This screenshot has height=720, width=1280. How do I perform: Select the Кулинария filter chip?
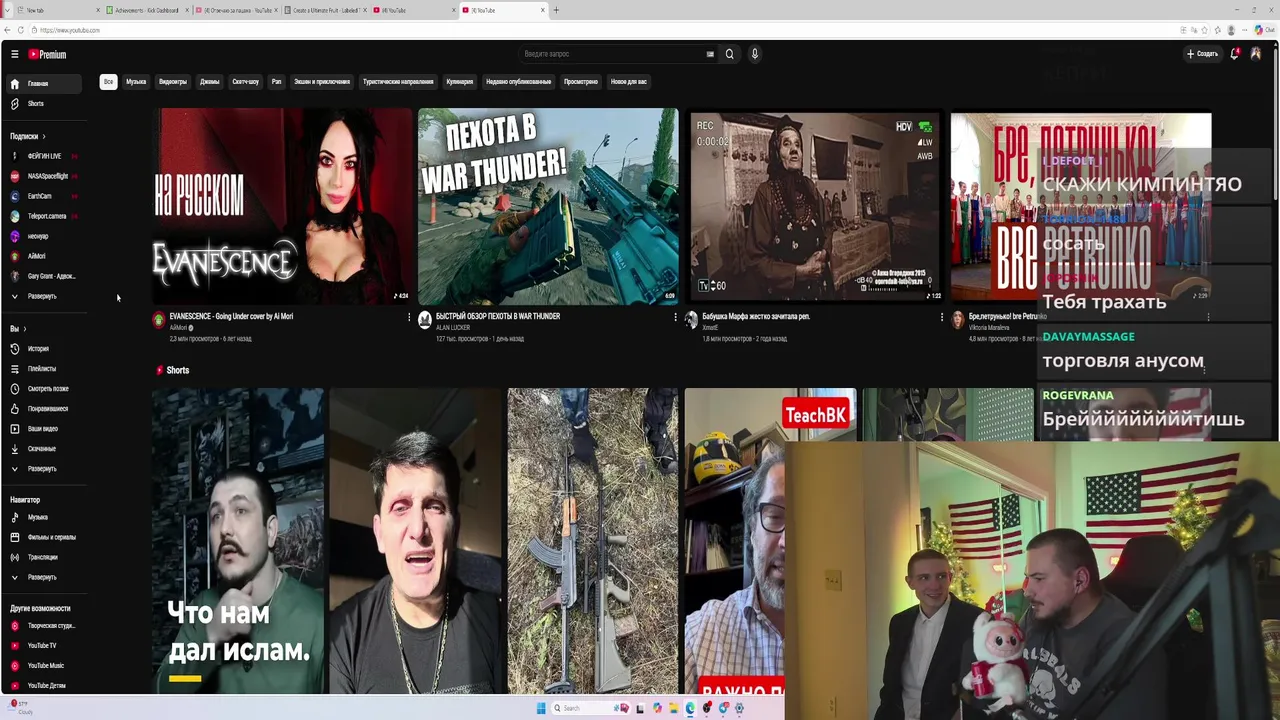[460, 82]
